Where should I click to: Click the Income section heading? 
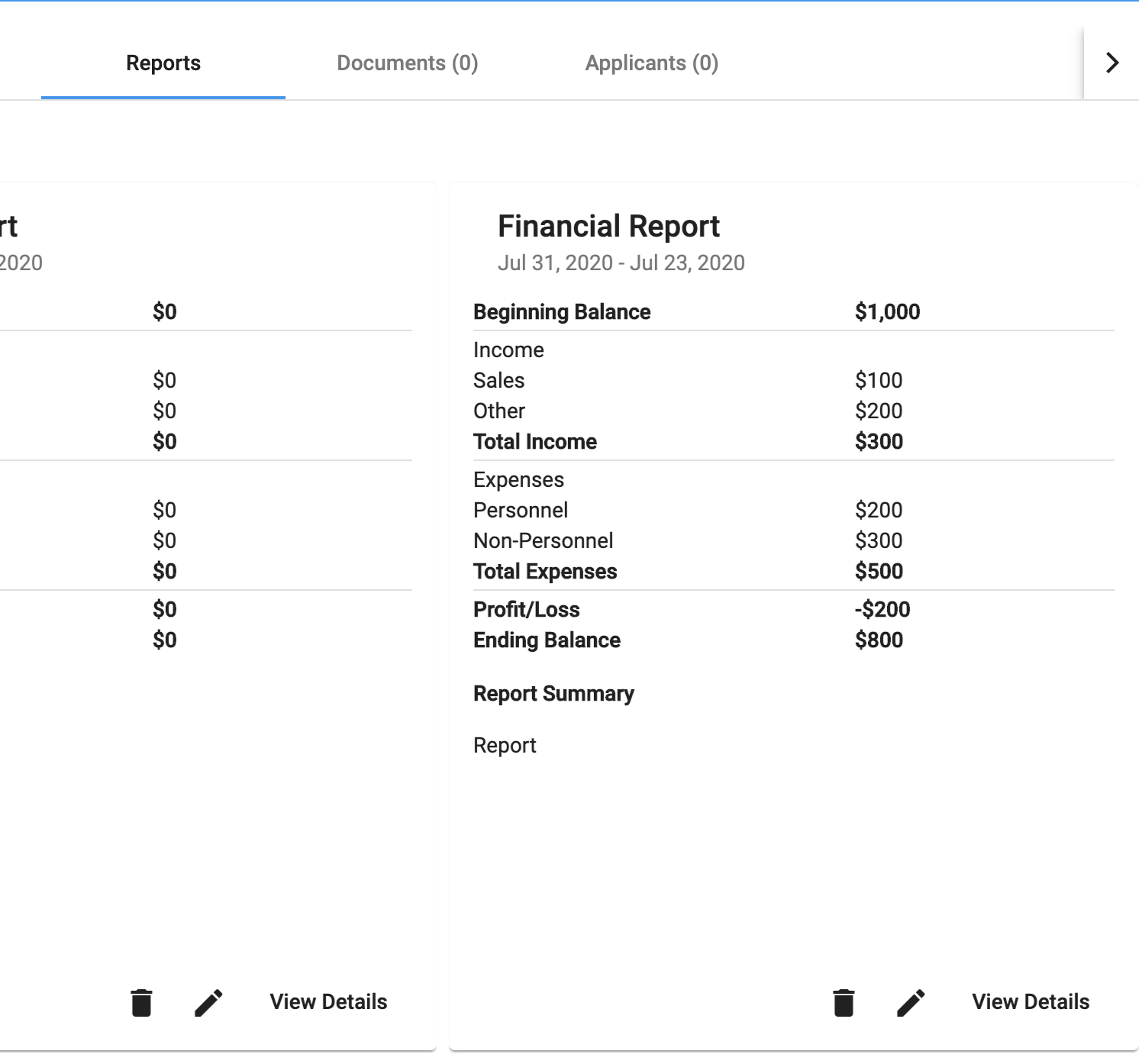[508, 350]
